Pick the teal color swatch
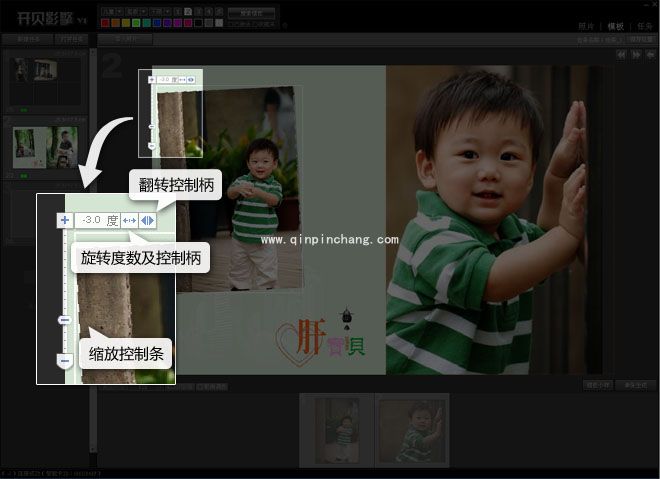 (146, 23)
